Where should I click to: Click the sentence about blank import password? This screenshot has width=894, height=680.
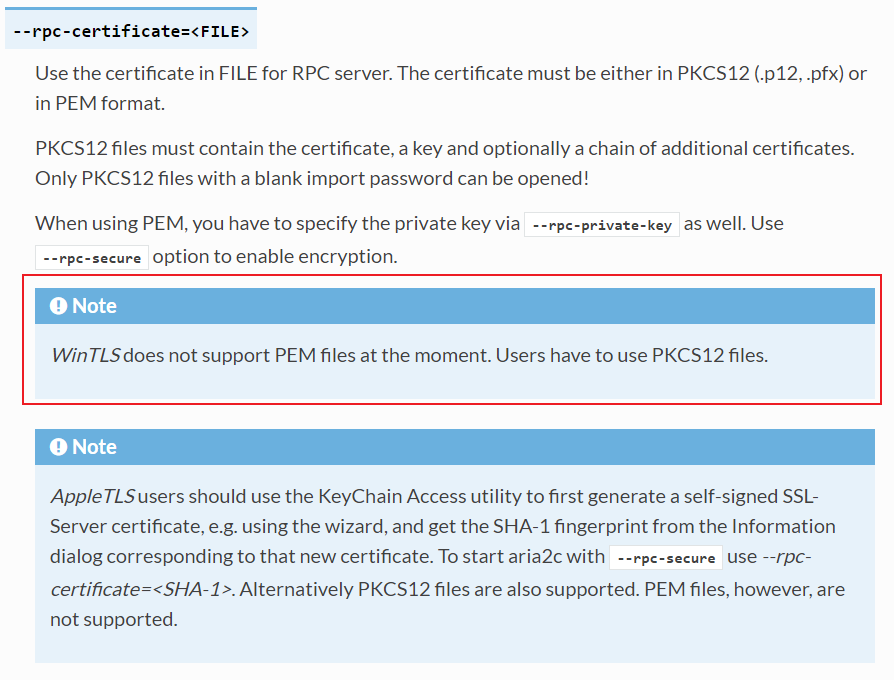click(x=312, y=178)
